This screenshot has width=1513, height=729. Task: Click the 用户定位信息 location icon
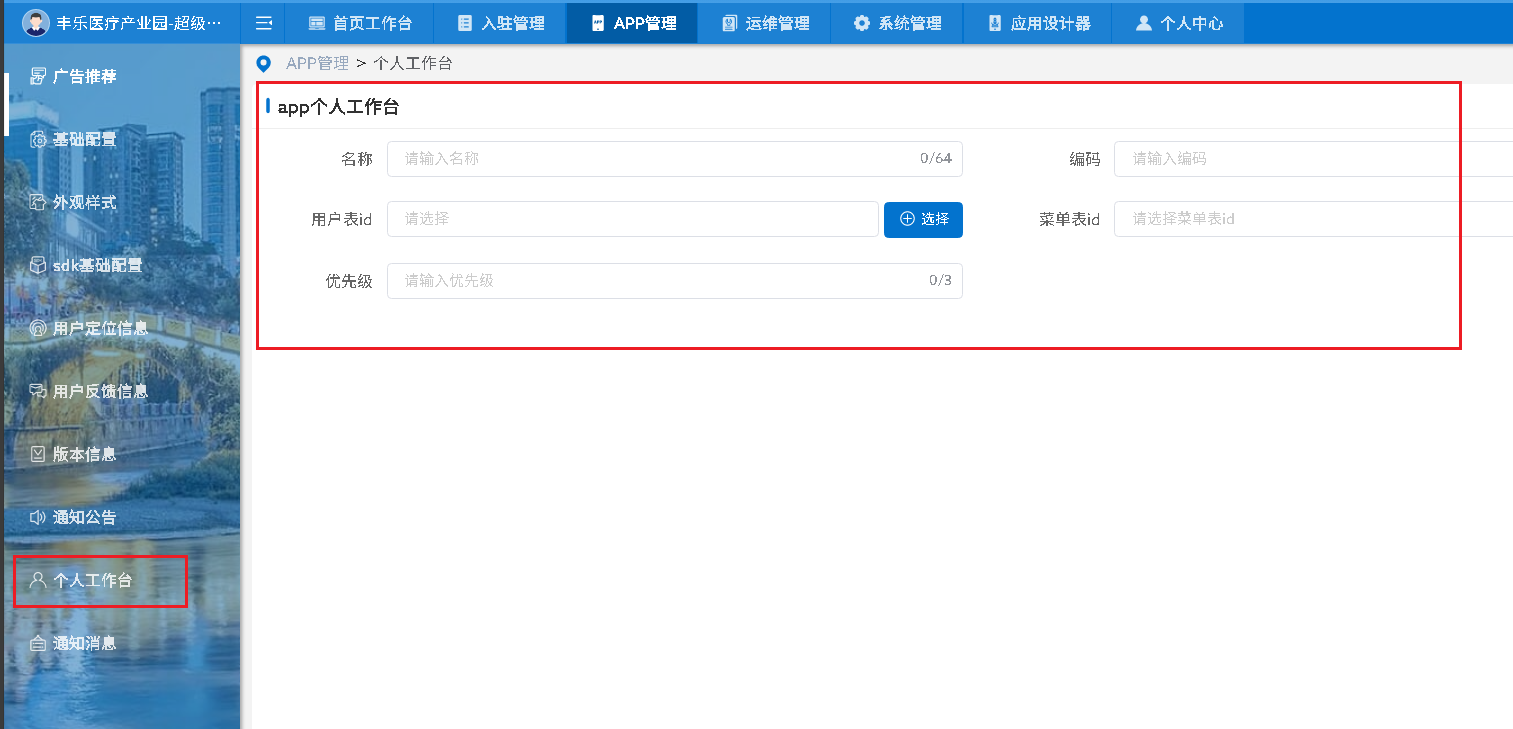(38, 328)
